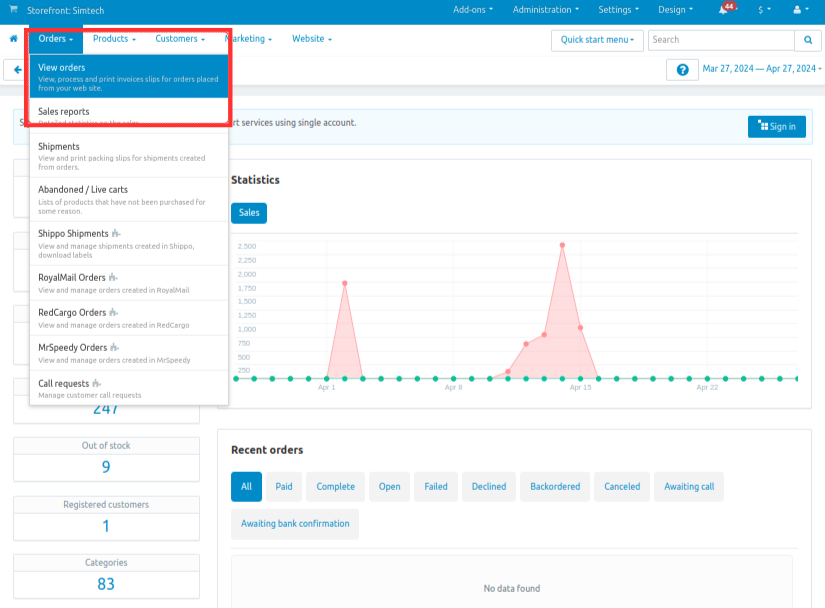Image resolution: width=825 pixels, height=608 pixels.
Task: Click the storefront hamburger icon
Action: pos(11,9)
